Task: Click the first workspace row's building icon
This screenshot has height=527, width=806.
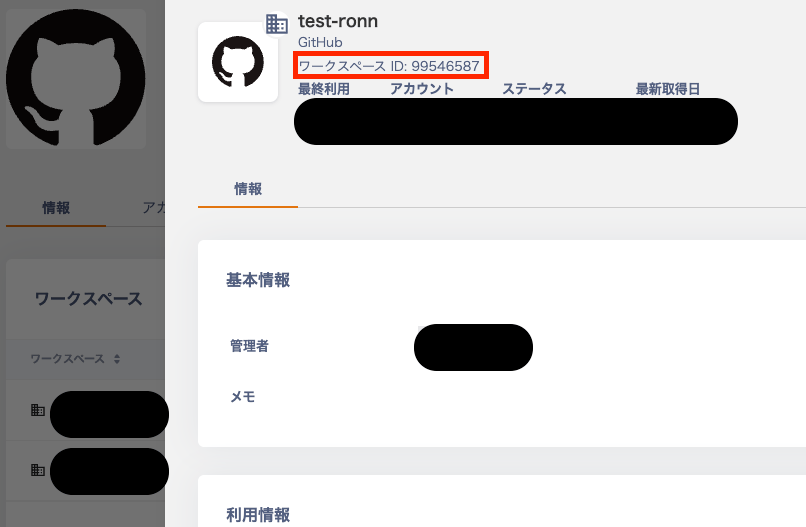Action: pyautogui.click(x=38, y=410)
